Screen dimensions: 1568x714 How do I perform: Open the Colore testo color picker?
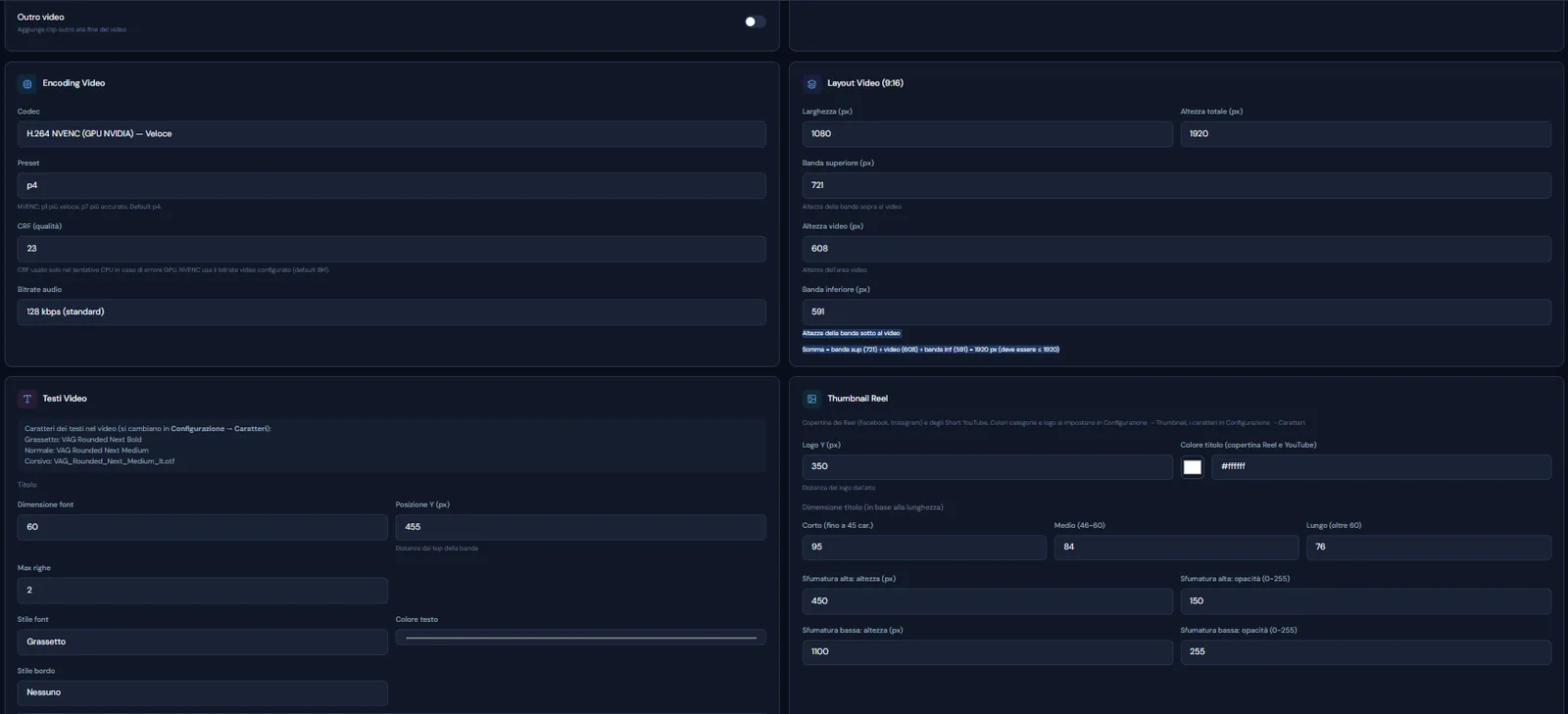pos(580,638)
